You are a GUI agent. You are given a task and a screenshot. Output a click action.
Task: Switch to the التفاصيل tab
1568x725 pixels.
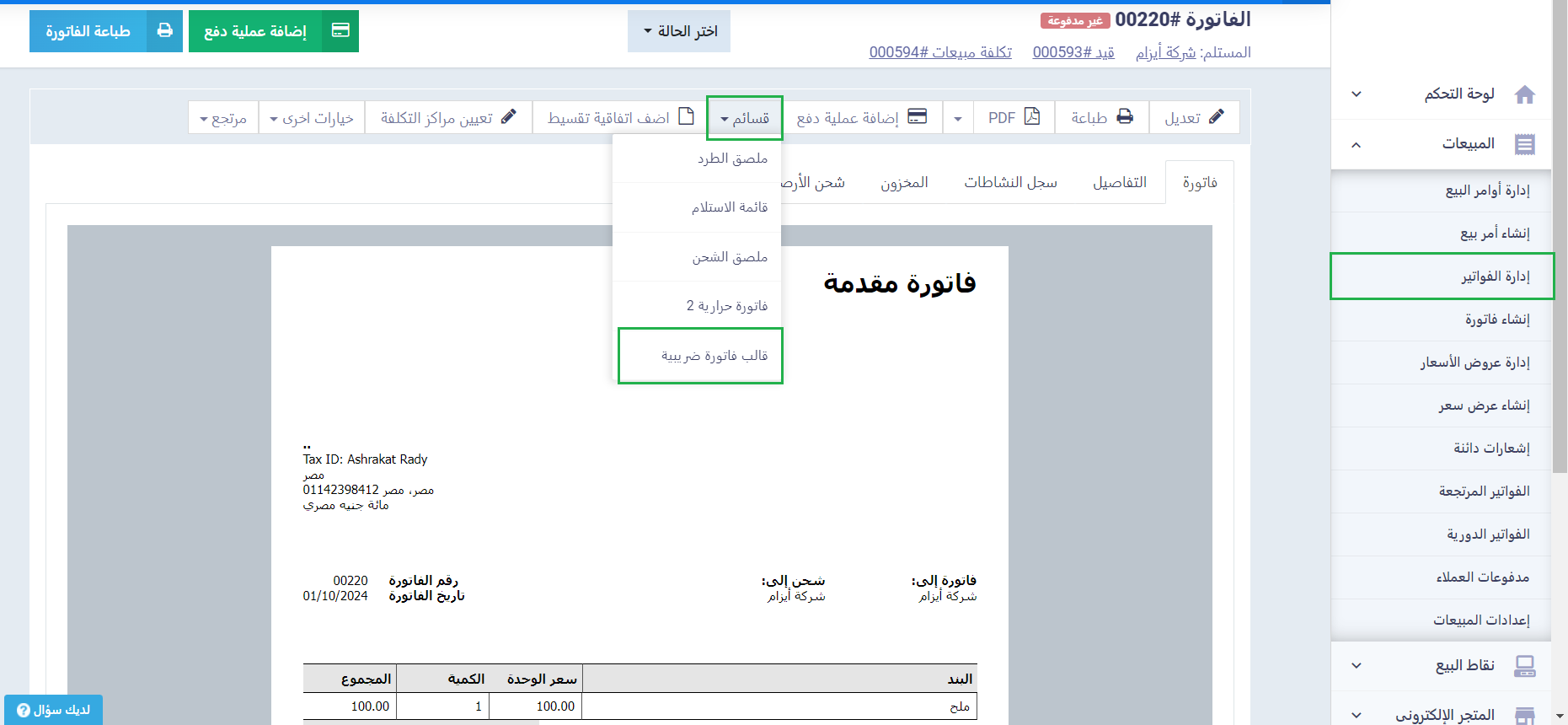coord(1119,183)
